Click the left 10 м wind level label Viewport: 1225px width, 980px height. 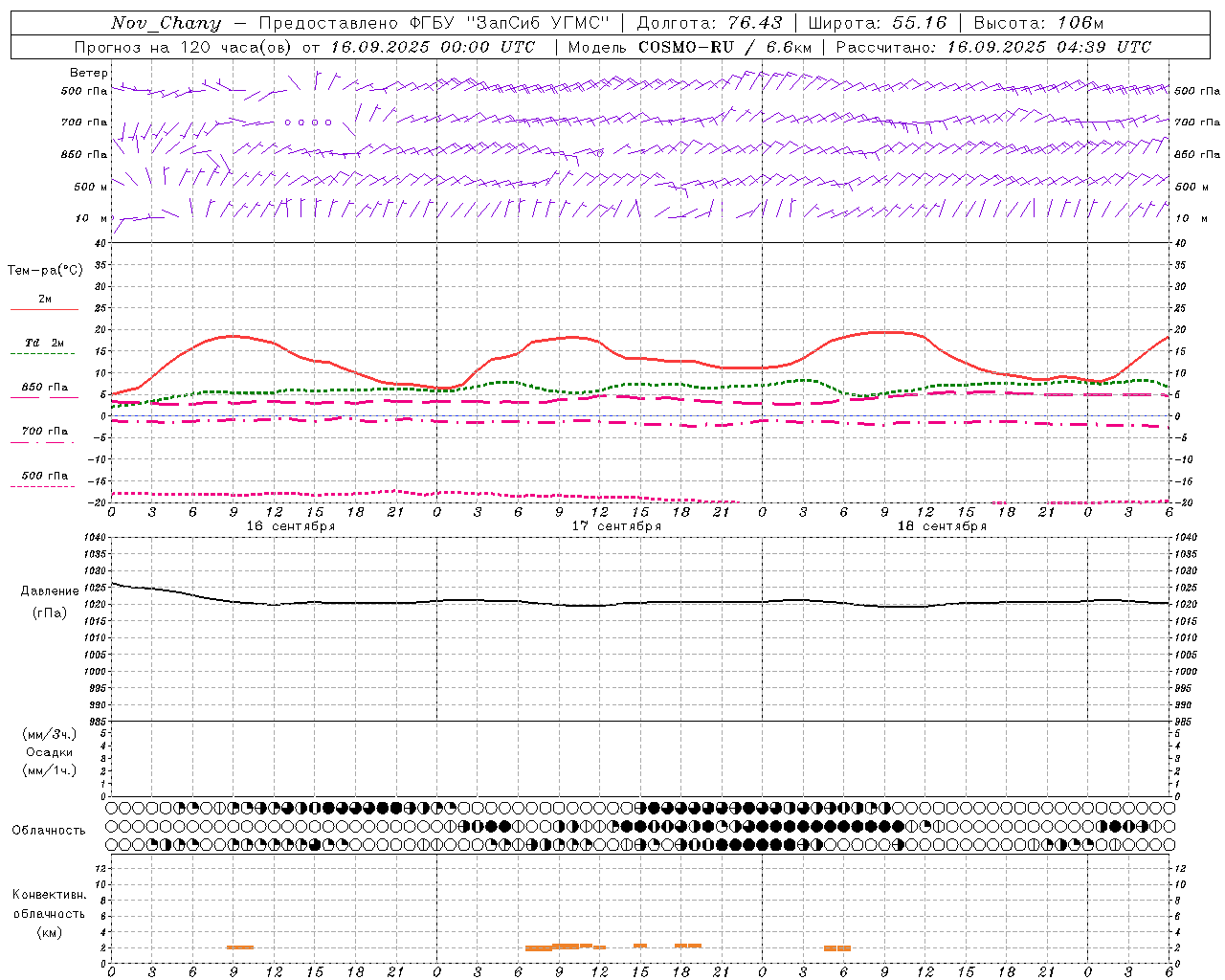coord(92,218)
